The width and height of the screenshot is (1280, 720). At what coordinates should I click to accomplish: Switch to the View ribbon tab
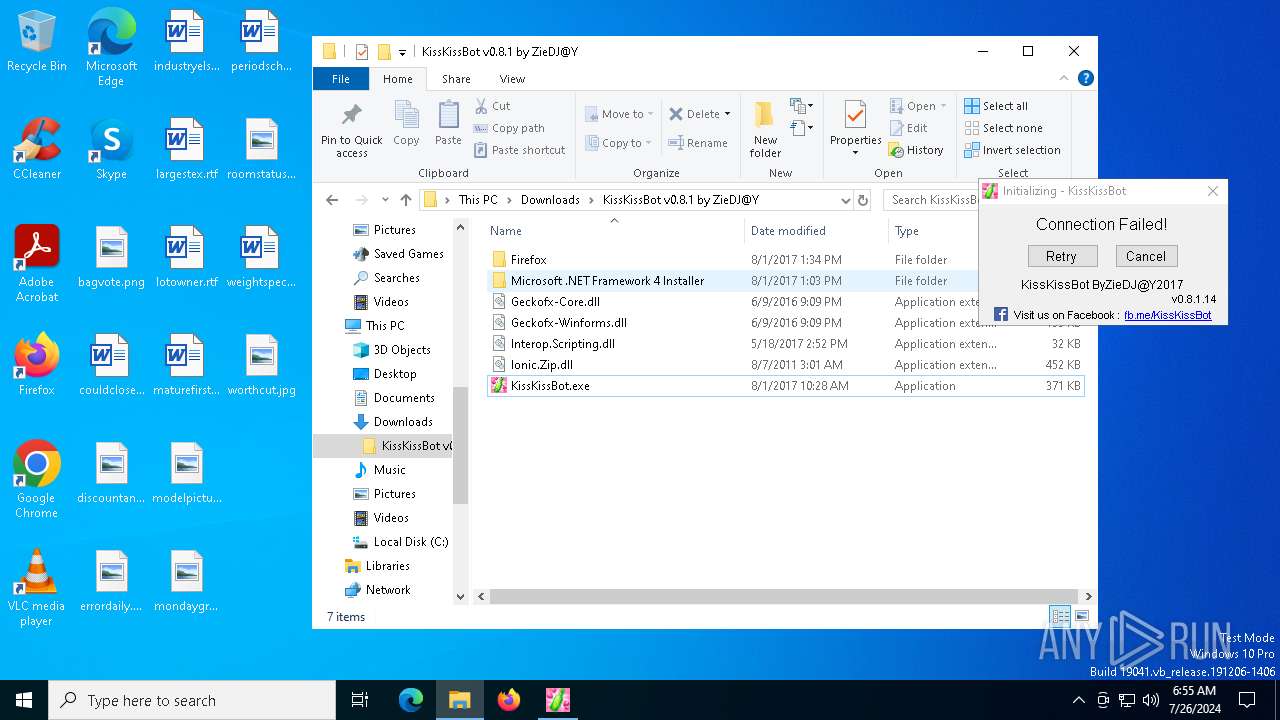pos(512,79)
